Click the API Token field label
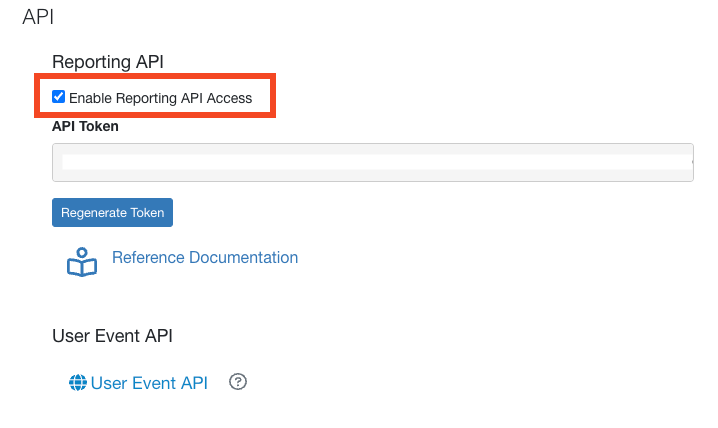The width and height of the screenshot is (718, 428). (85, 126)
